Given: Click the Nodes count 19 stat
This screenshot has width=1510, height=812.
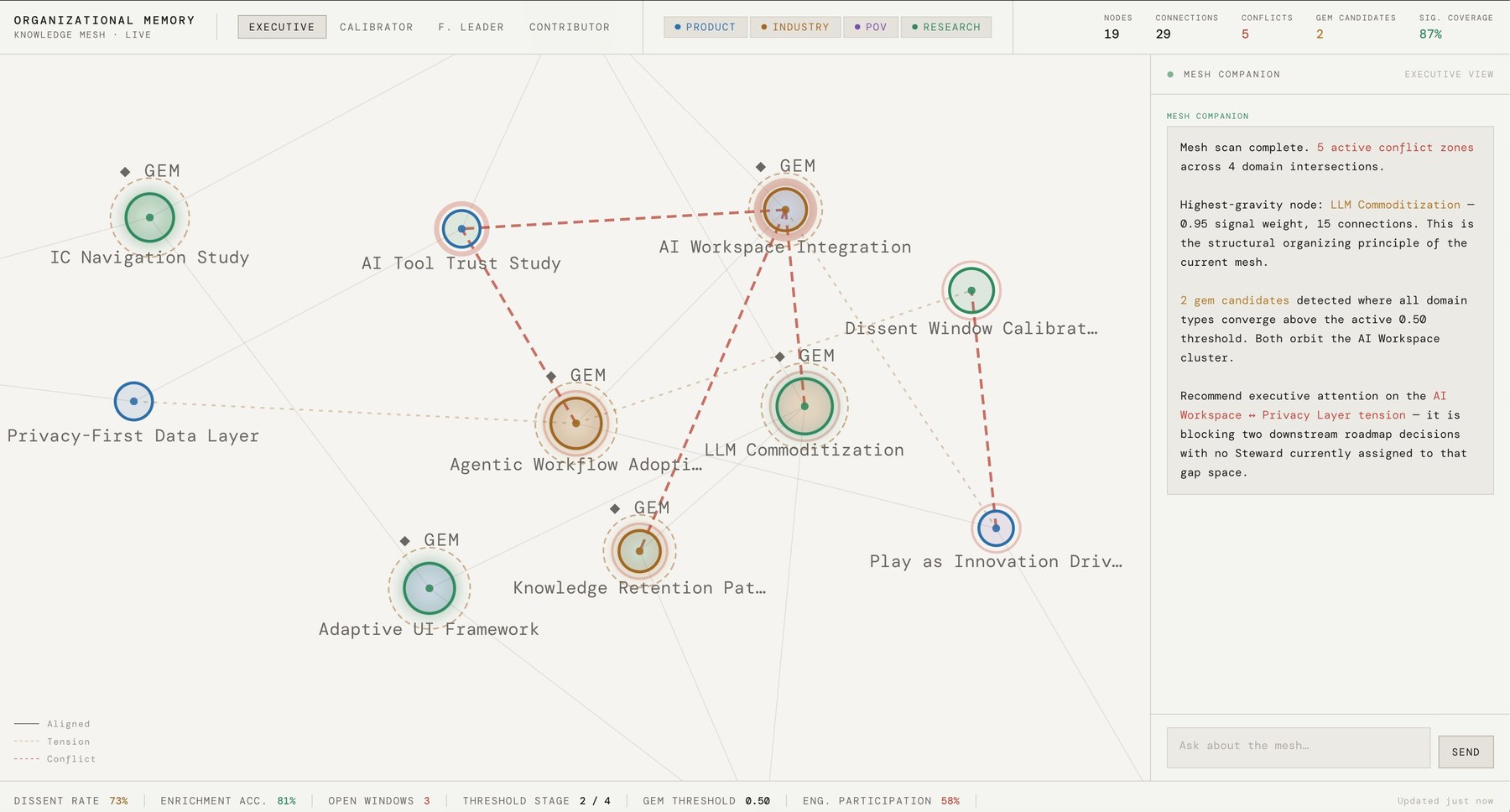Looking at the screenshot, I should (x=1117, y=27).
